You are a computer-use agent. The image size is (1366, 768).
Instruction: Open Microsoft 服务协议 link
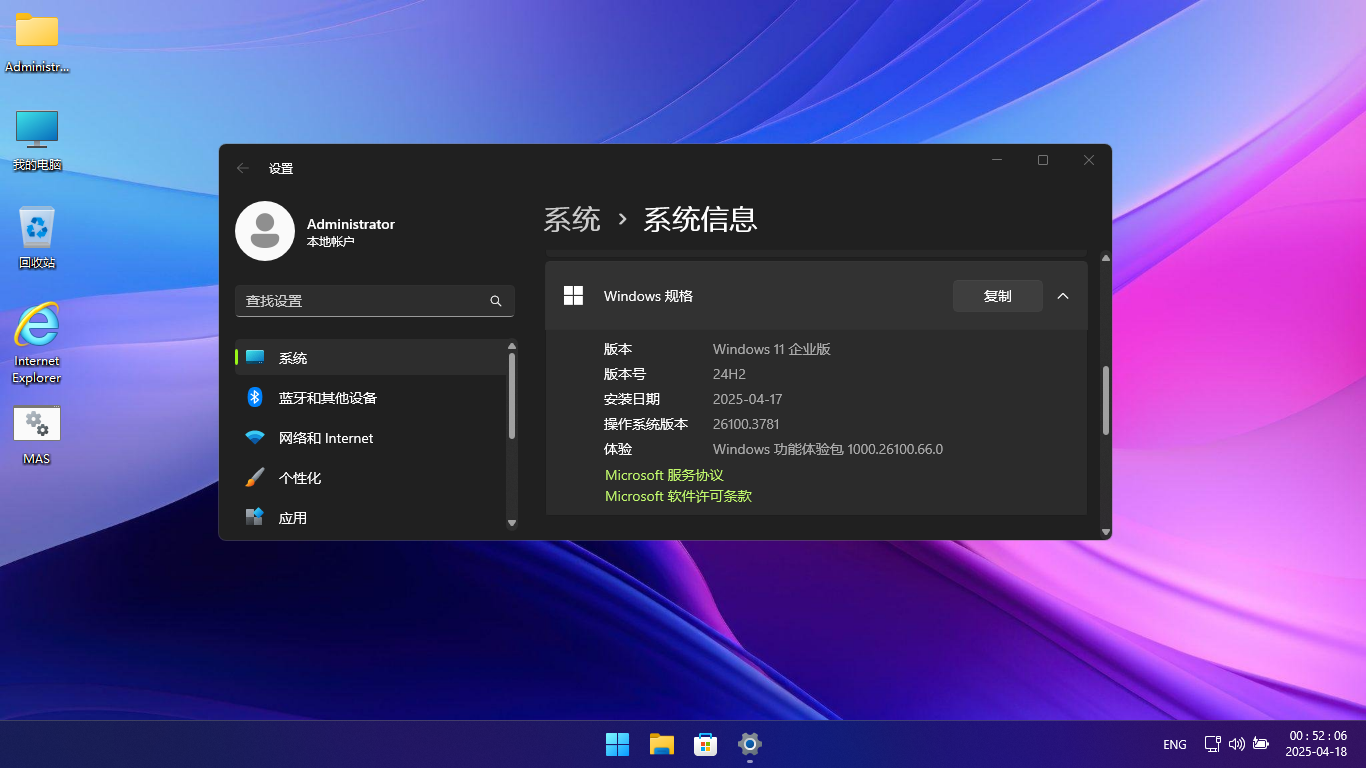pos(664,475)
